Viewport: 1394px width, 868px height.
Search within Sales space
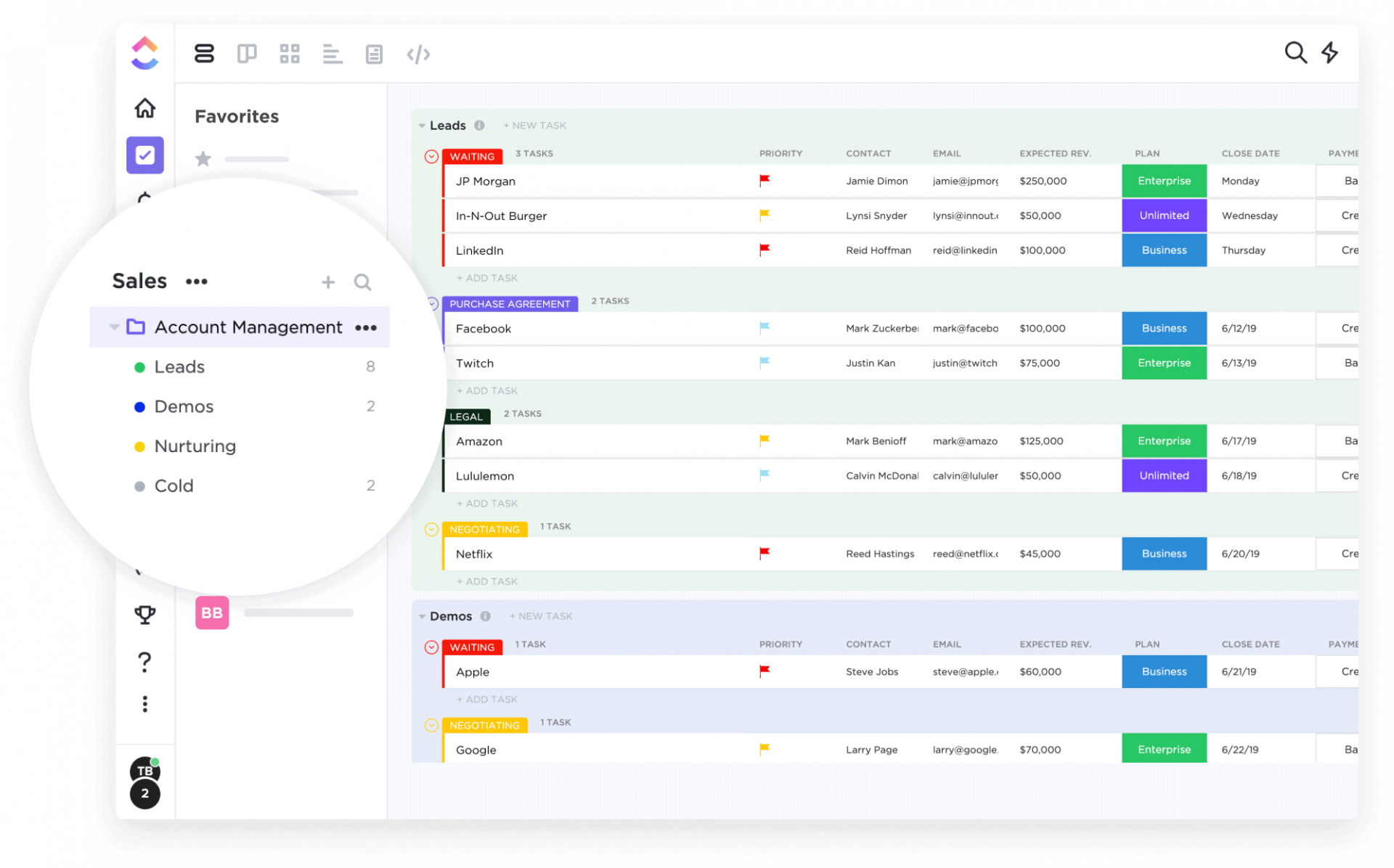coord(362,282)
